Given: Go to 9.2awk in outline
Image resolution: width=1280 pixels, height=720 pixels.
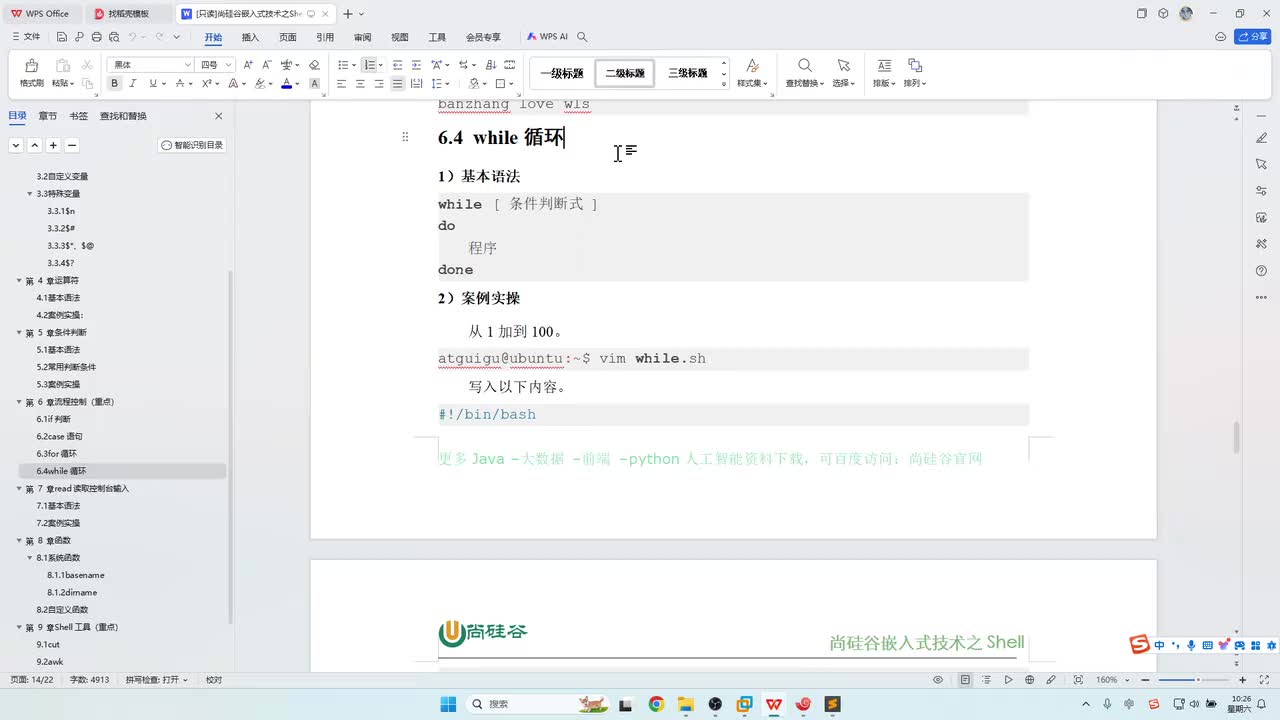Looking at the screenshot, I should point(50,662).
